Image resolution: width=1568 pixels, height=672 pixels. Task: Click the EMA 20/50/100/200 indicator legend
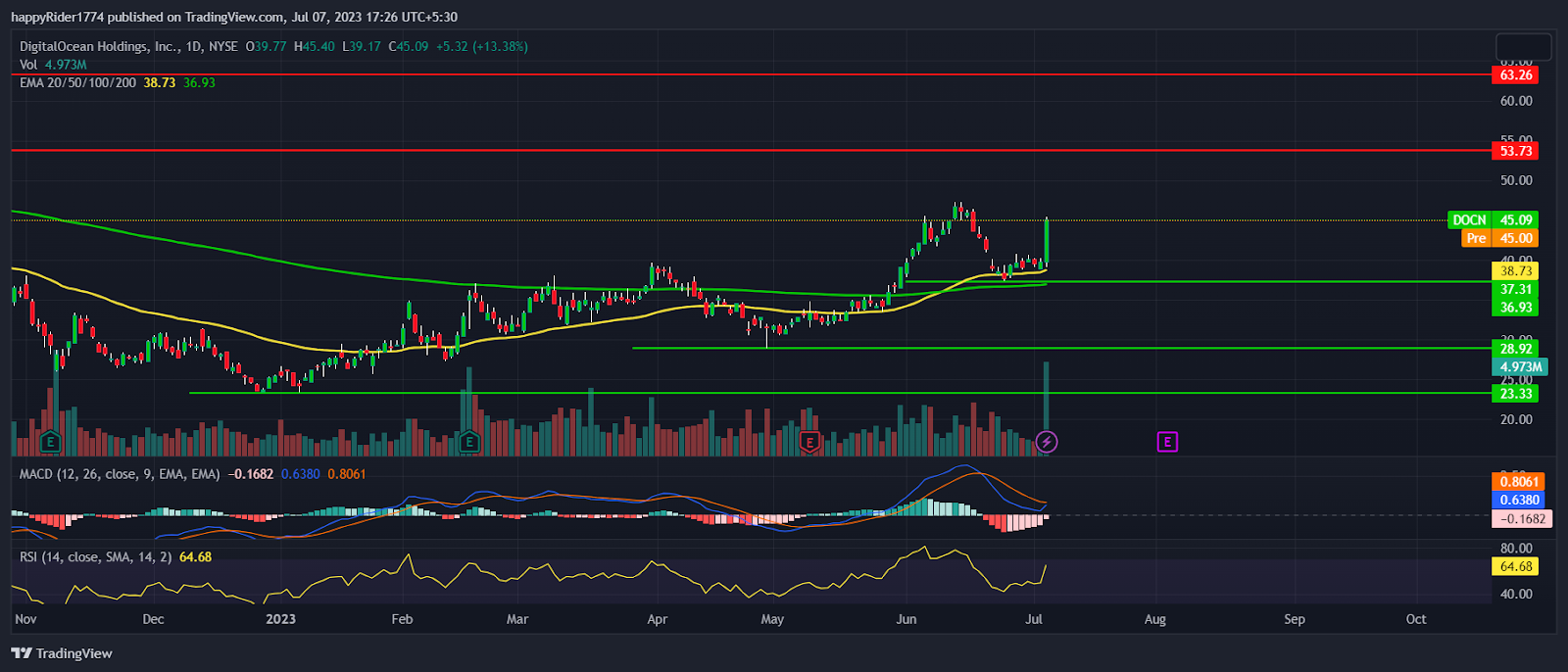pyautogui.click(x=77, y=82)
